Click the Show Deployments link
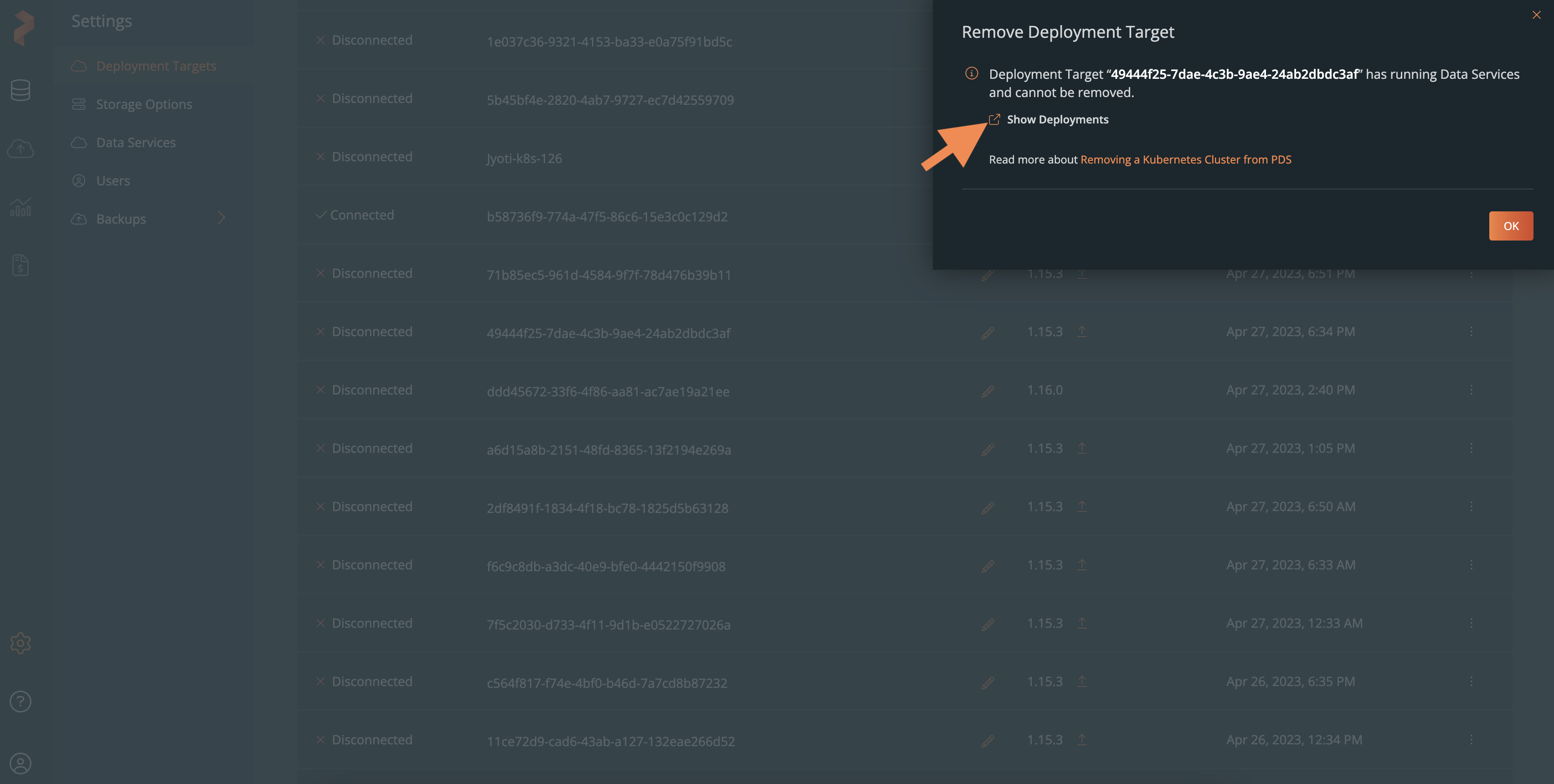The height and width of the screenshot is (784, 1554). tap(1058, 119)
